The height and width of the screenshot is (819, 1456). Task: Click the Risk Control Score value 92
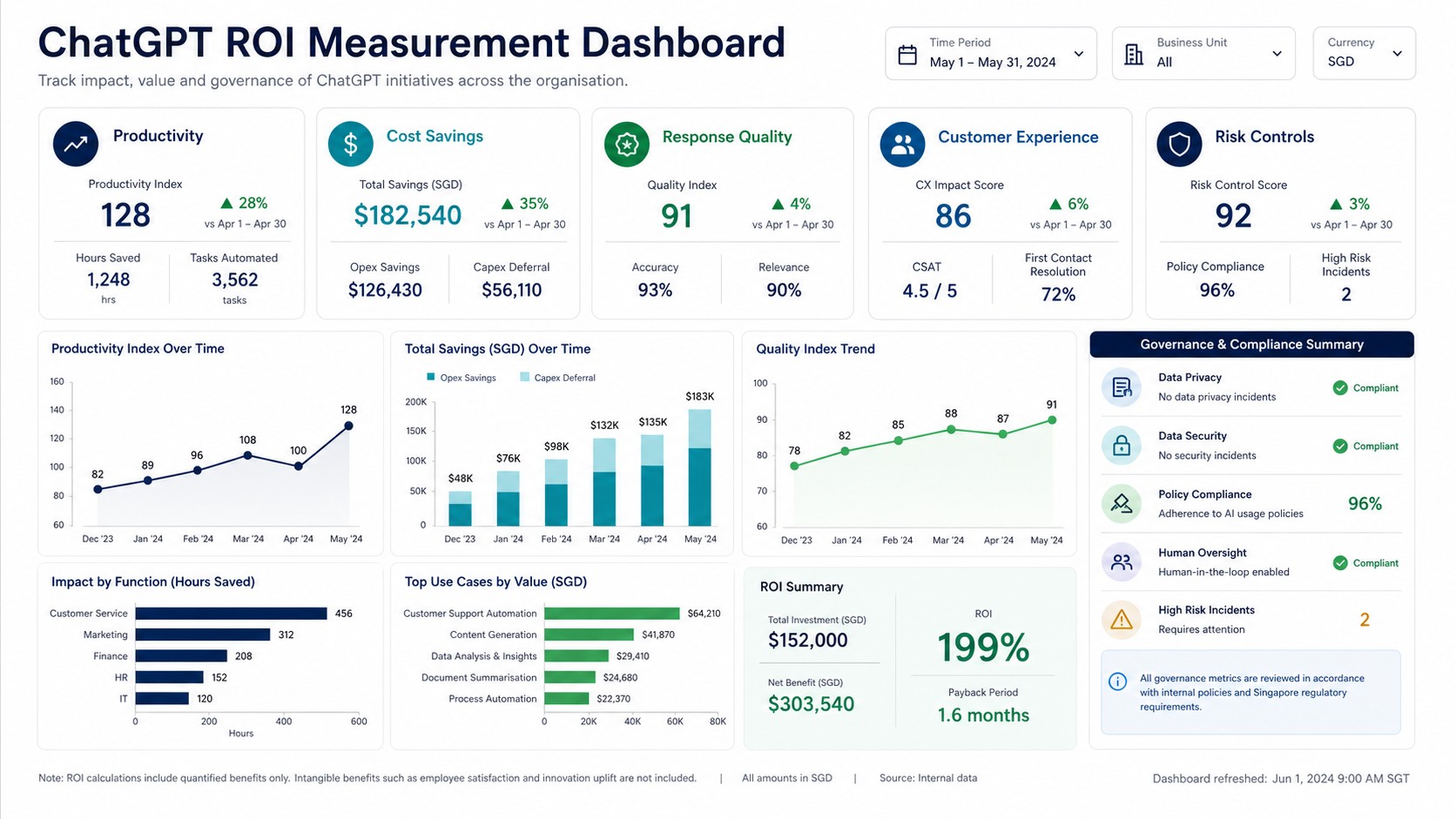click(x=1233, y=216)
